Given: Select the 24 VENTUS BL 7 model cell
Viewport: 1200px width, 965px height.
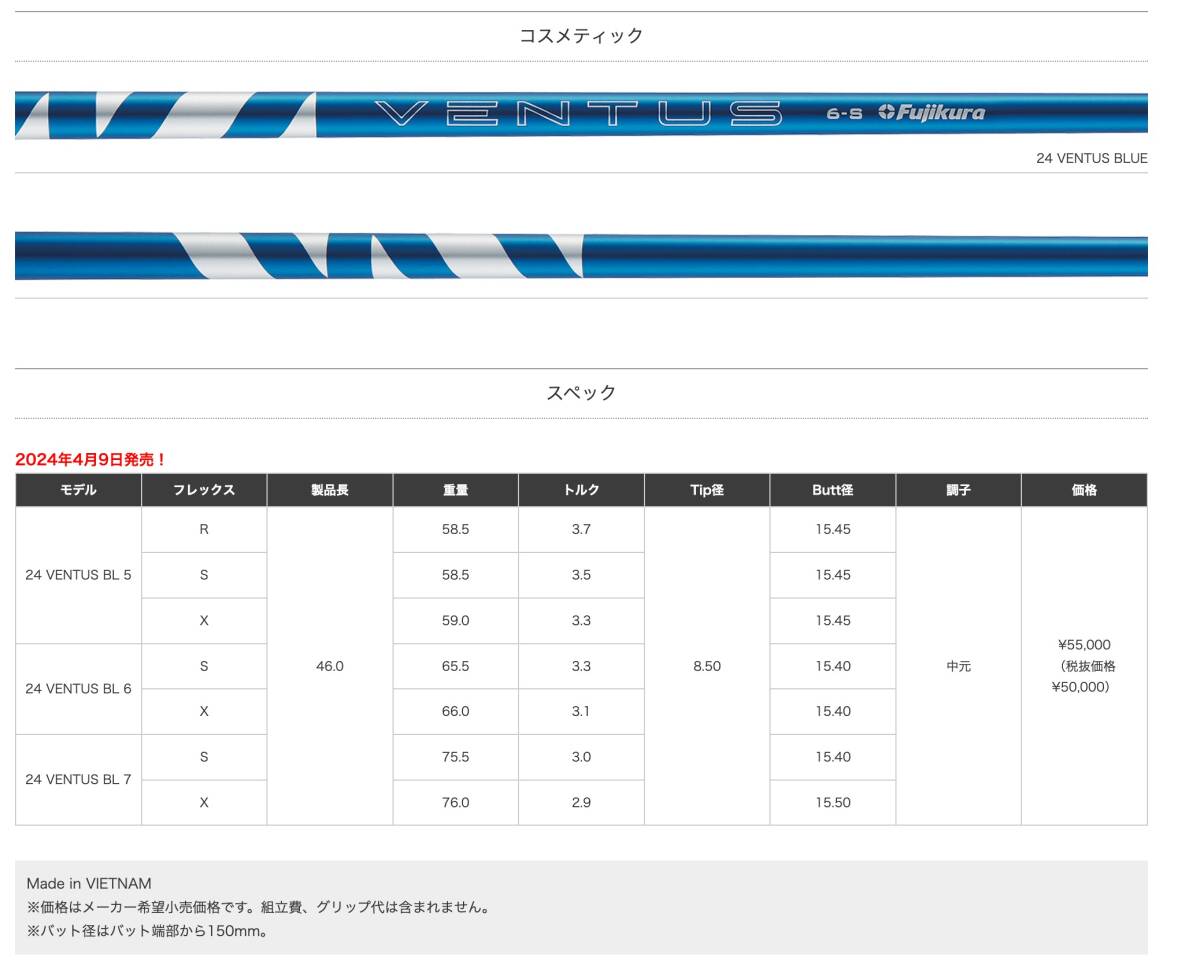Looking at the screenshot, I should click(x=78, y=780).
